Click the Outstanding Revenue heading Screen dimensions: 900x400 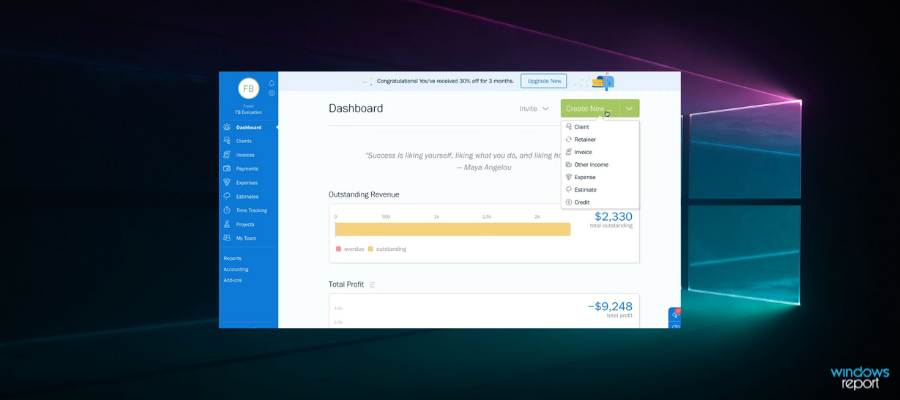click(x=364, y=195)
